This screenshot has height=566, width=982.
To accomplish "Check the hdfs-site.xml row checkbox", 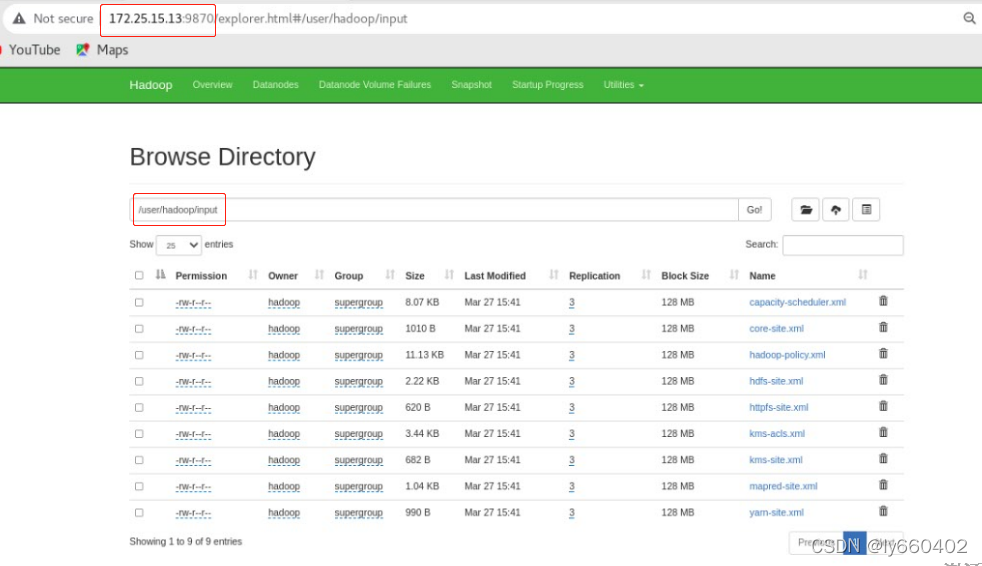I will coord(139,381).
